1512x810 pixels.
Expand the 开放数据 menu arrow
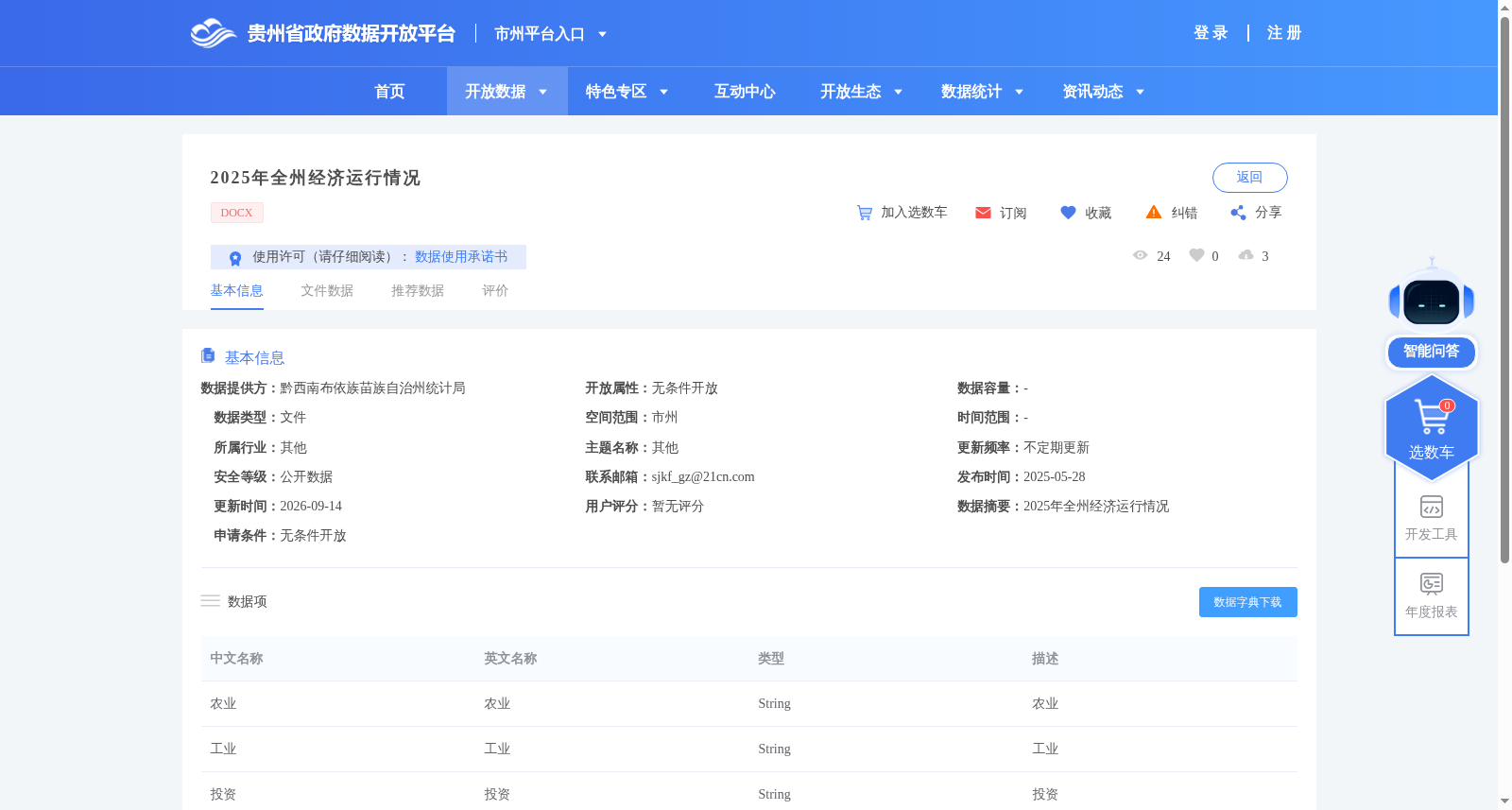tap(542, 92)
